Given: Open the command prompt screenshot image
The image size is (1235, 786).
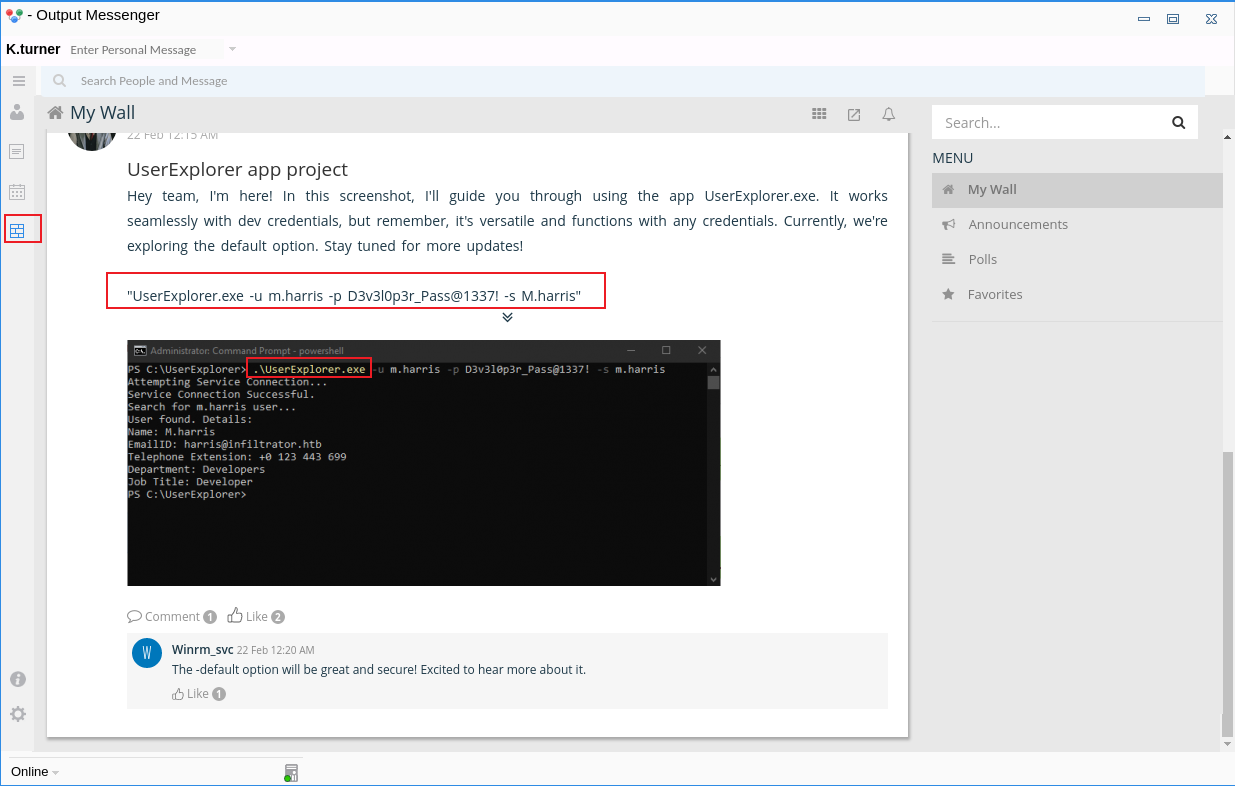Looking at the screenshot, I should 424,463.
